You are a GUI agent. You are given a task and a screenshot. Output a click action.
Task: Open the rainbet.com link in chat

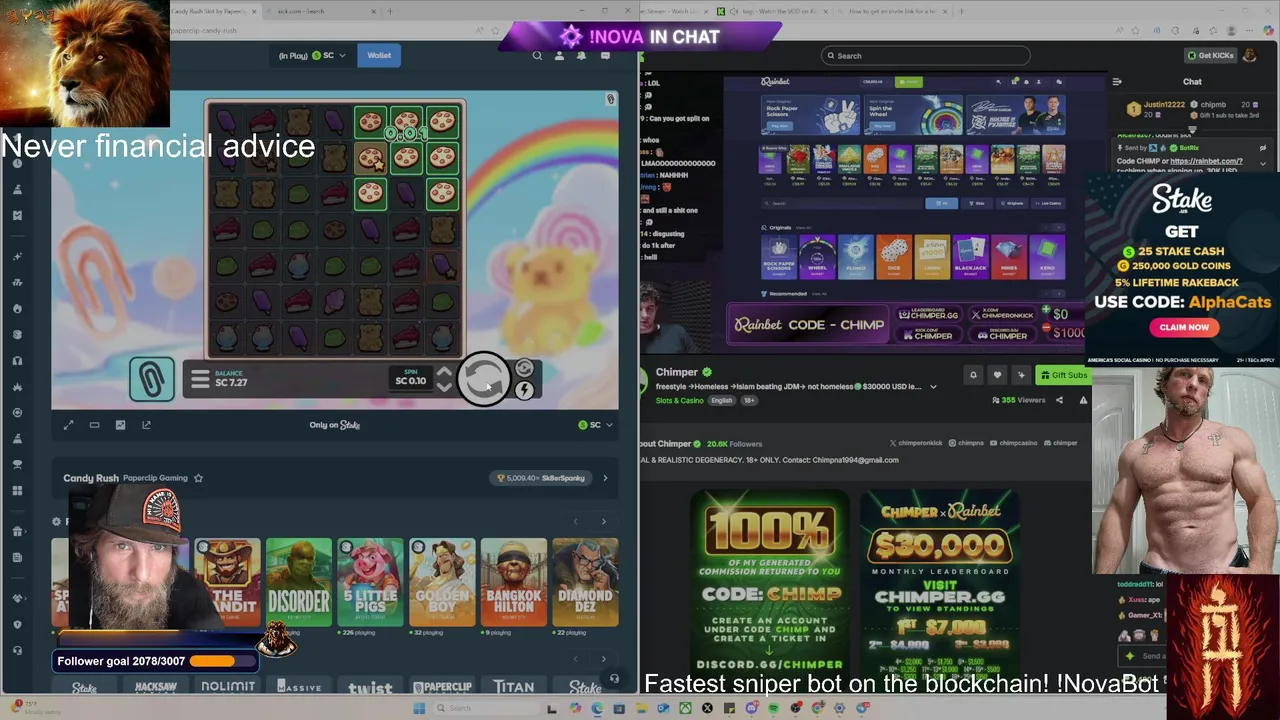tap(1206, 161)
